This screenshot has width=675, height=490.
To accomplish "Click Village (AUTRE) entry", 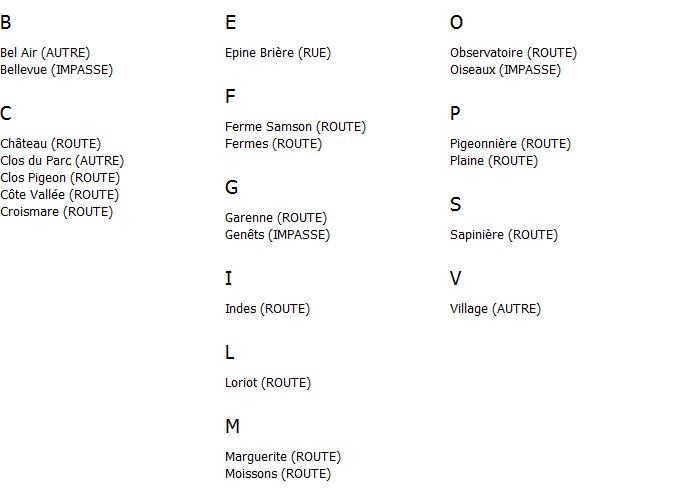I will pyautogui.click(x=495, y=309).
